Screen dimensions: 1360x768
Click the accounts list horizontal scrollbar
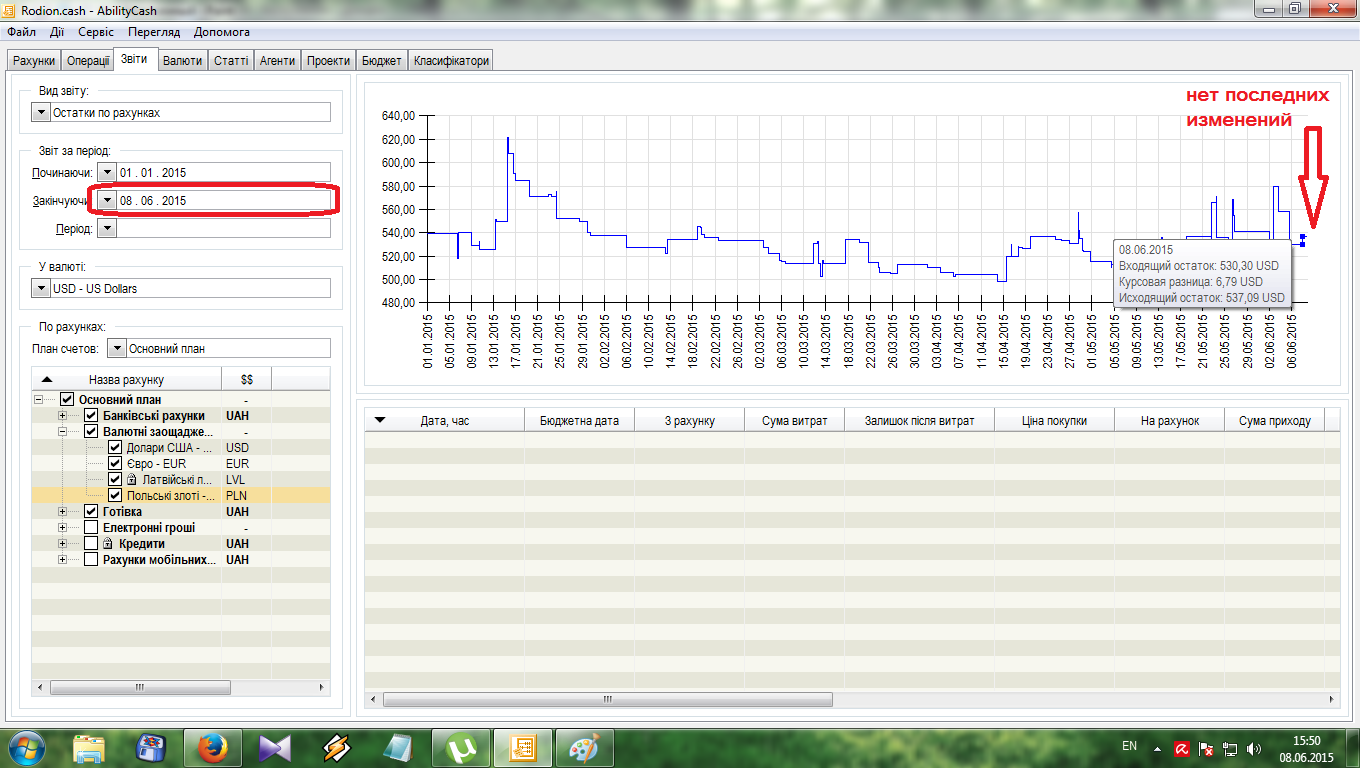point(140,688)
